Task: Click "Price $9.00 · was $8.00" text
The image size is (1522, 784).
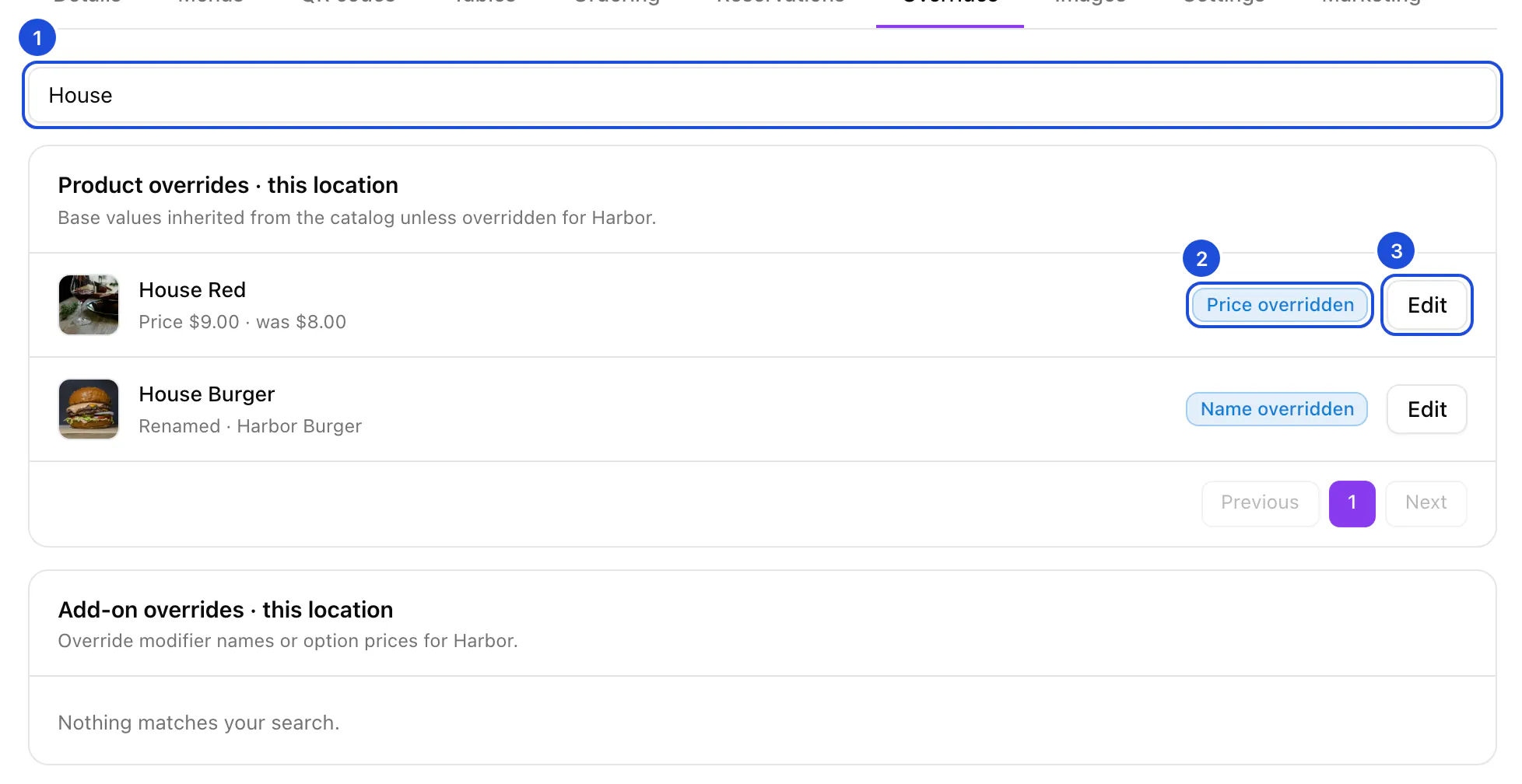Action: click(x=242, y=322)
